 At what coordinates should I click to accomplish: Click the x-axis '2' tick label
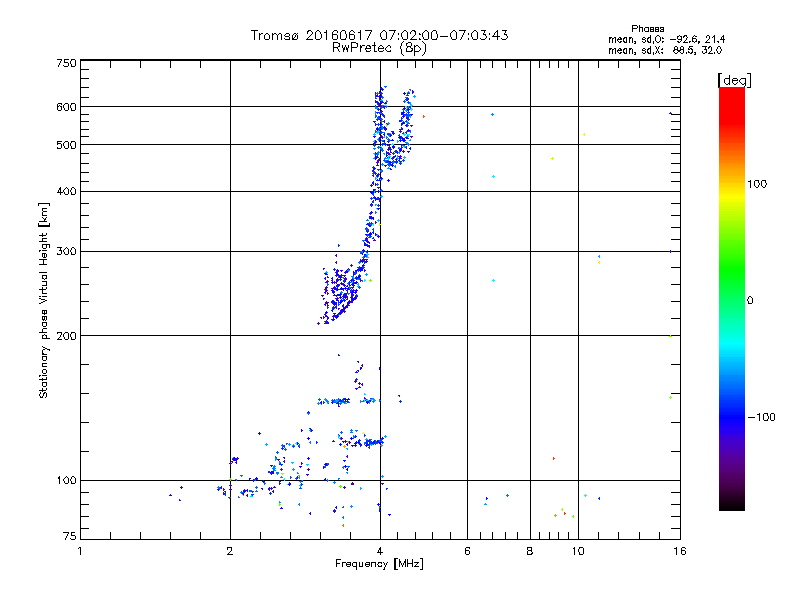pyautogui.click(x=230, y=551)
